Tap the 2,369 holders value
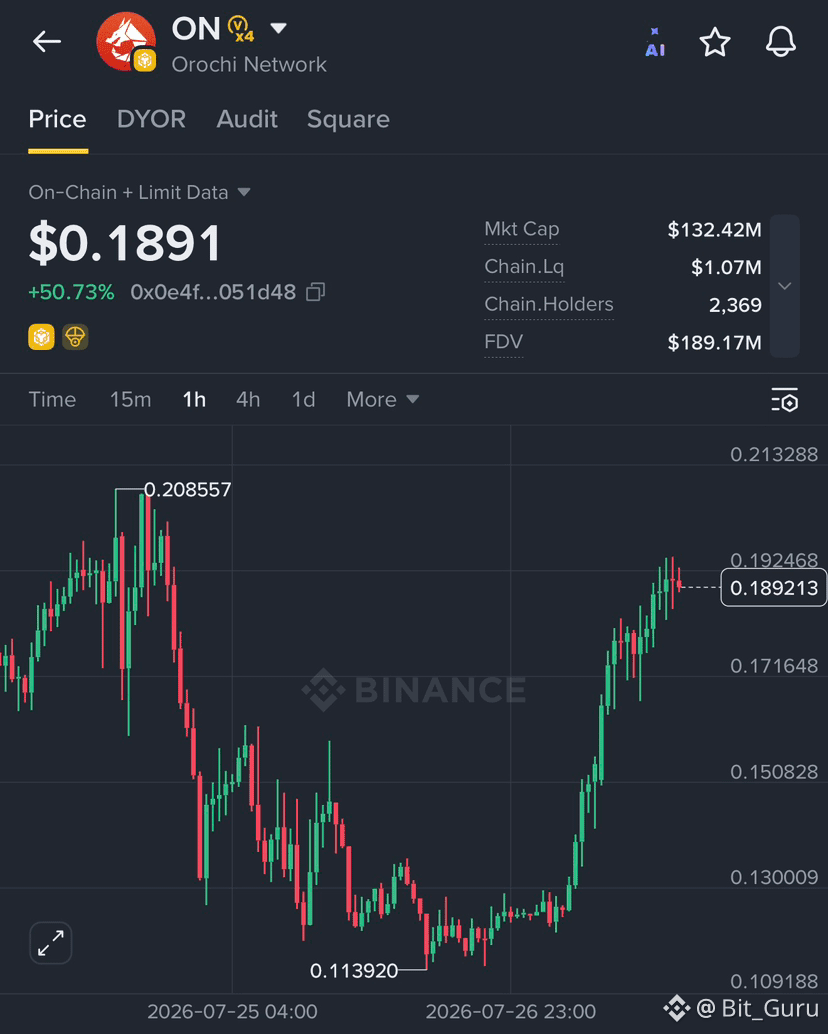 (x=735, y=305)
